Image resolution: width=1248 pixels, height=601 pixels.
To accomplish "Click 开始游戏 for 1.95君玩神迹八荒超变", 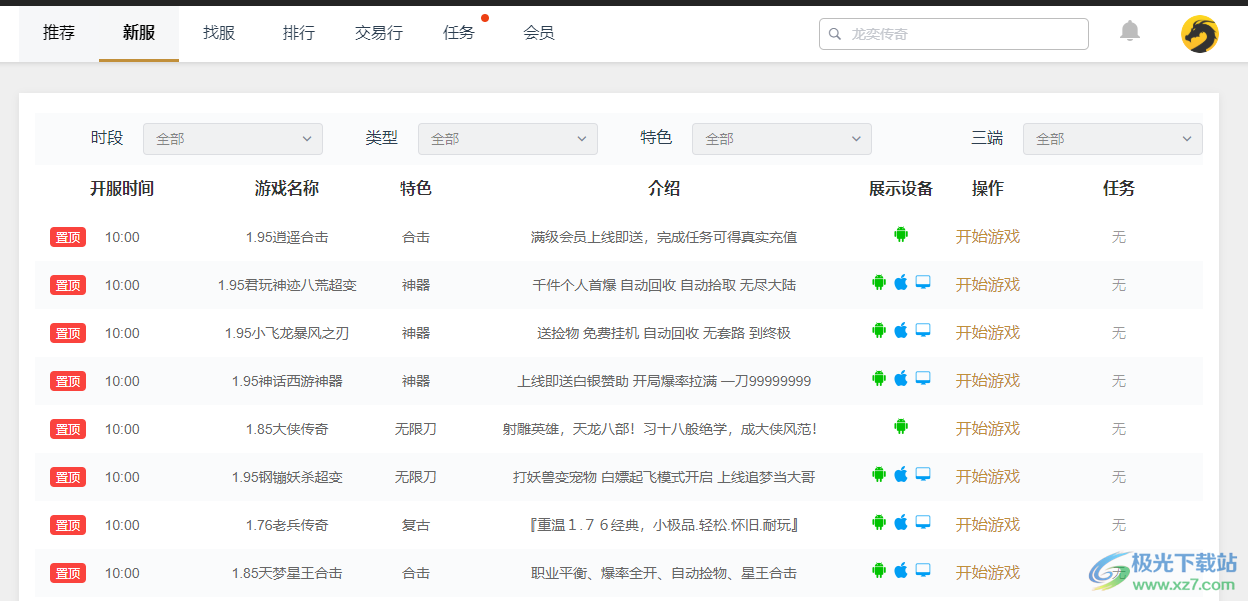I will pos(988,285).
